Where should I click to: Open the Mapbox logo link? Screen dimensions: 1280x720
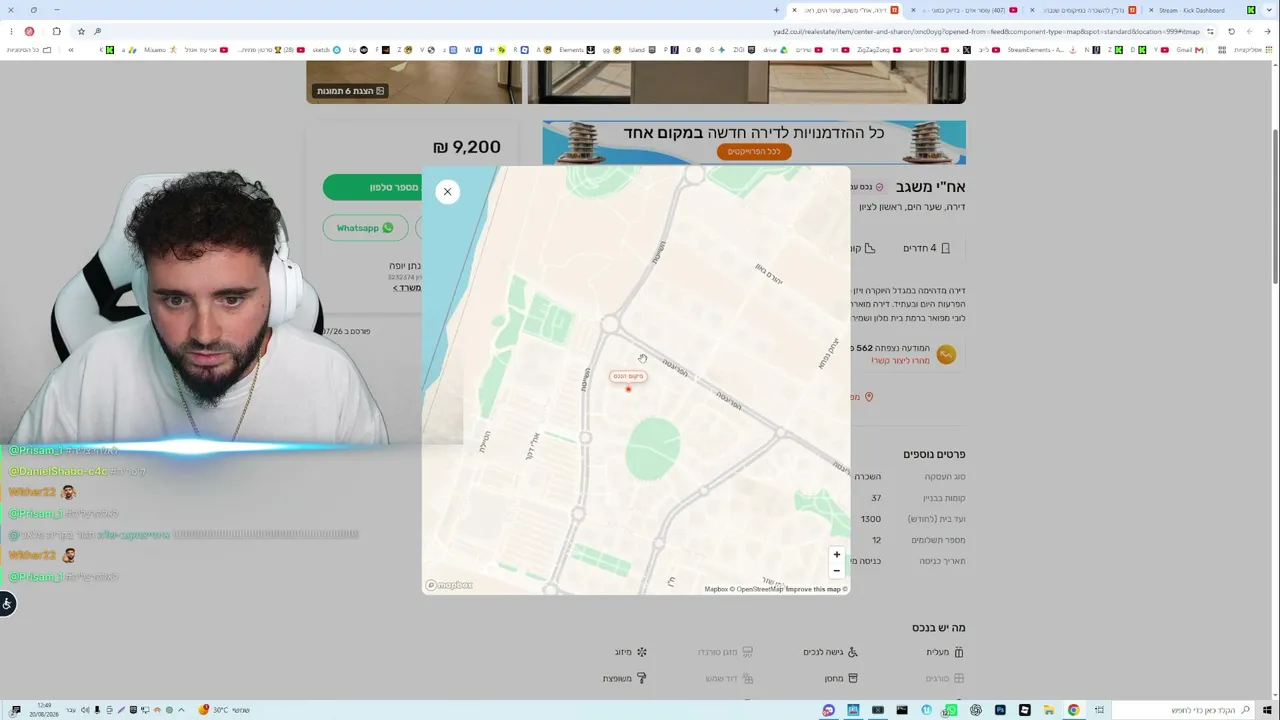(x=449, y=585)
